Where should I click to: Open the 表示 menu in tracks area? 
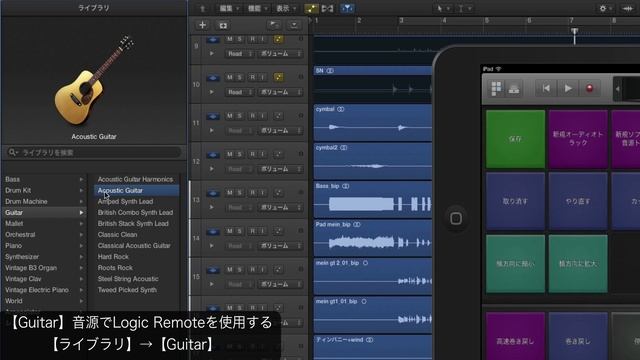coord(286,8)
